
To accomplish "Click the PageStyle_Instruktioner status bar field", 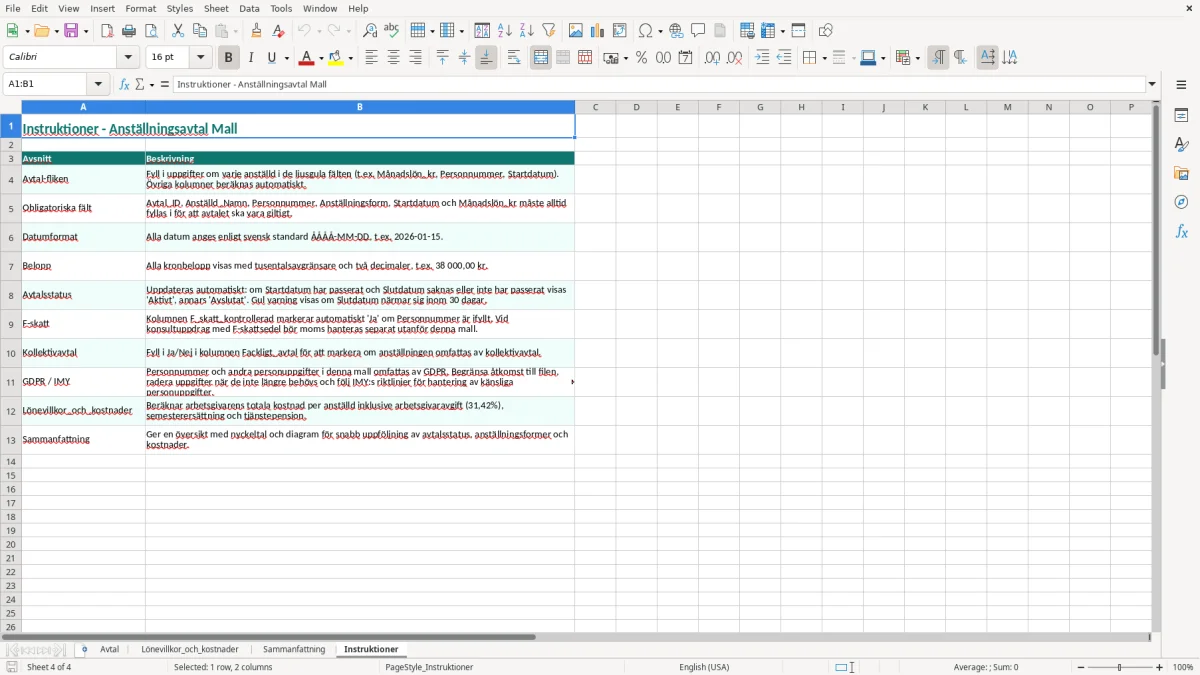I will (x=428, y=667).
